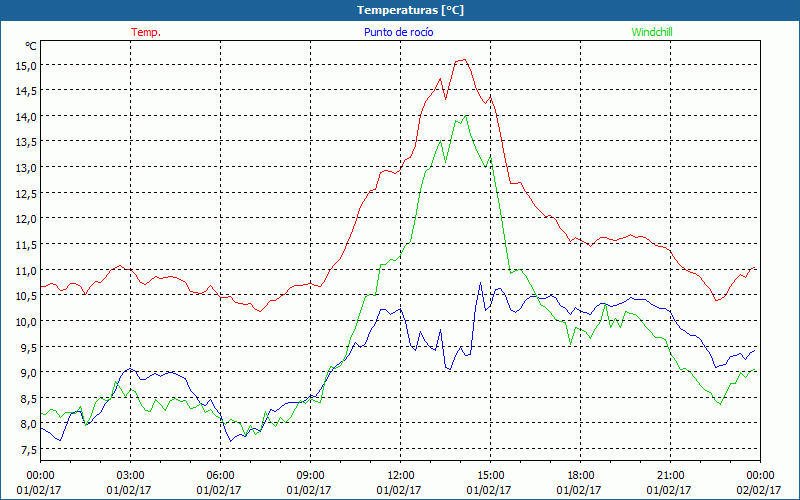Click the 10,0 y-axis value
The width and height of the screenshot is (800, 500).
tap(26, 322)
